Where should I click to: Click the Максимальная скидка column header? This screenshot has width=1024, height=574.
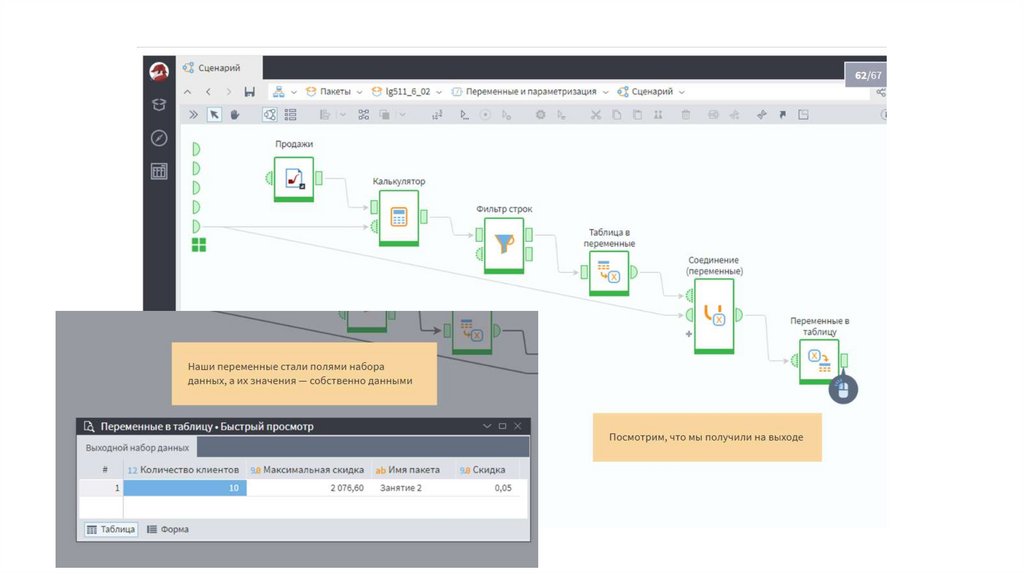(307, 469)
